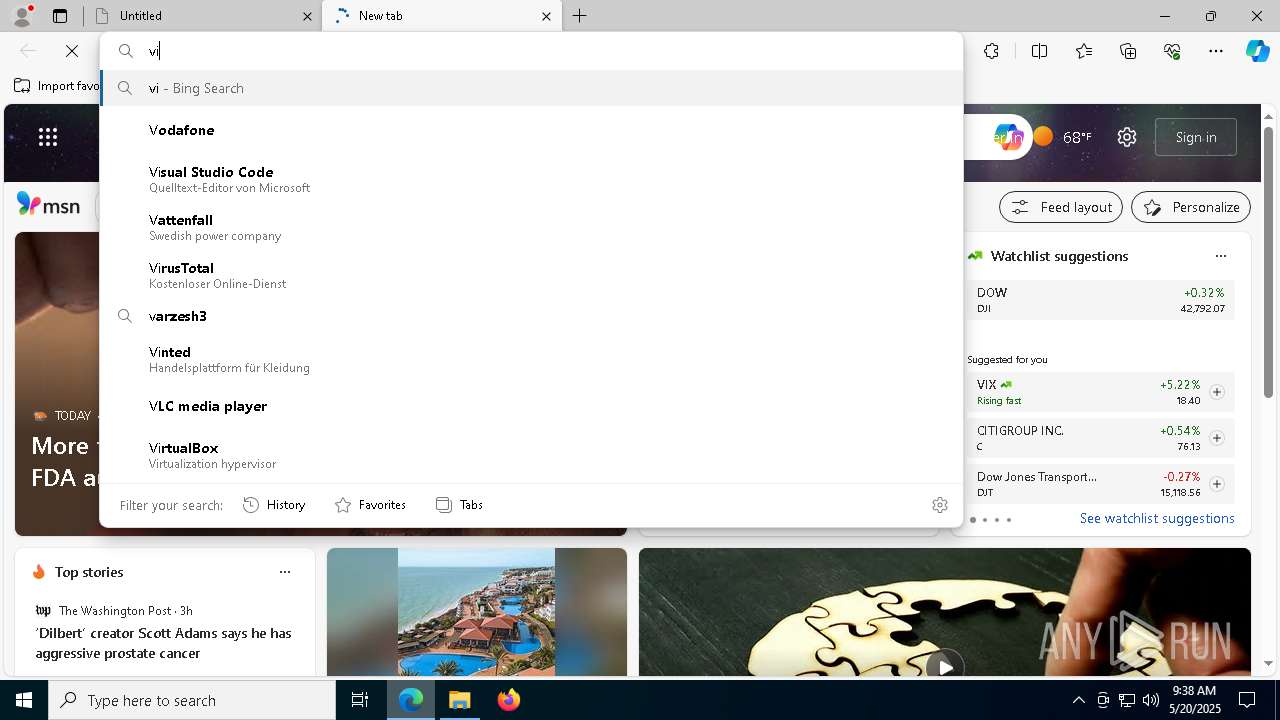Open address bar settings gear
Viewport: 1280px width, 720px height.
(939, 505)
